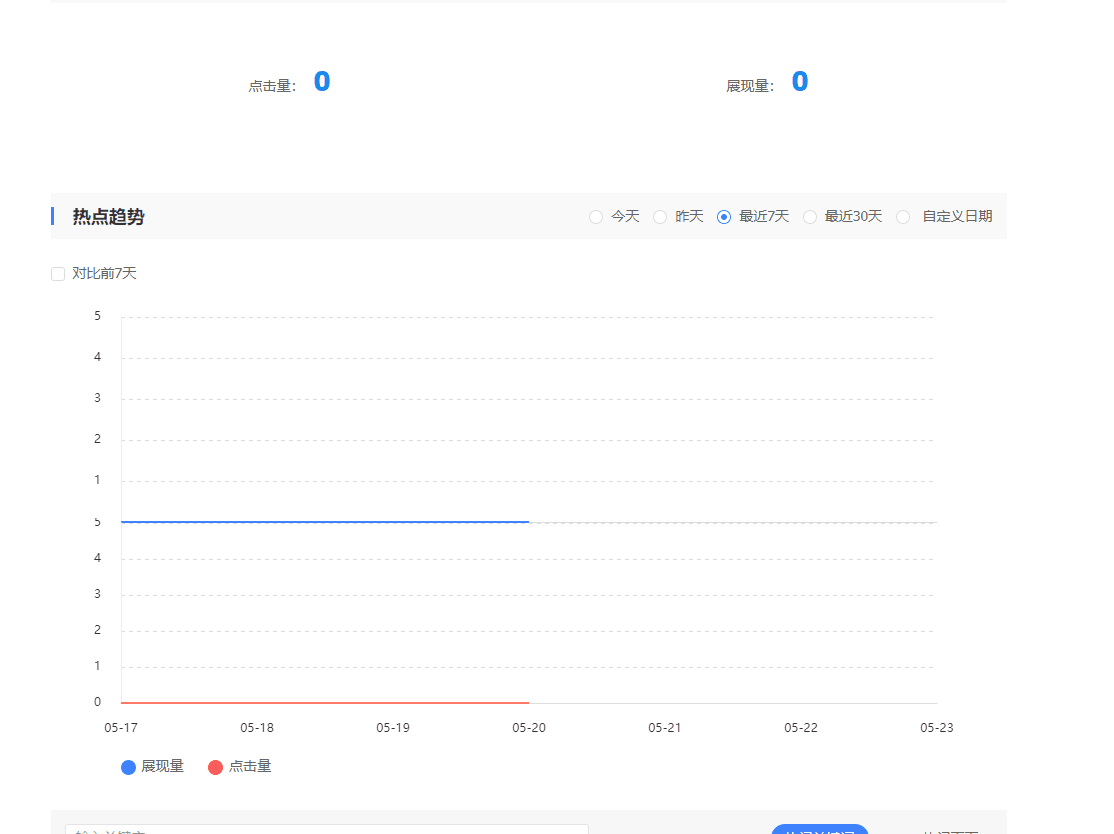
Task: Click the 点击量: label at the top
Action: (272, 86)
